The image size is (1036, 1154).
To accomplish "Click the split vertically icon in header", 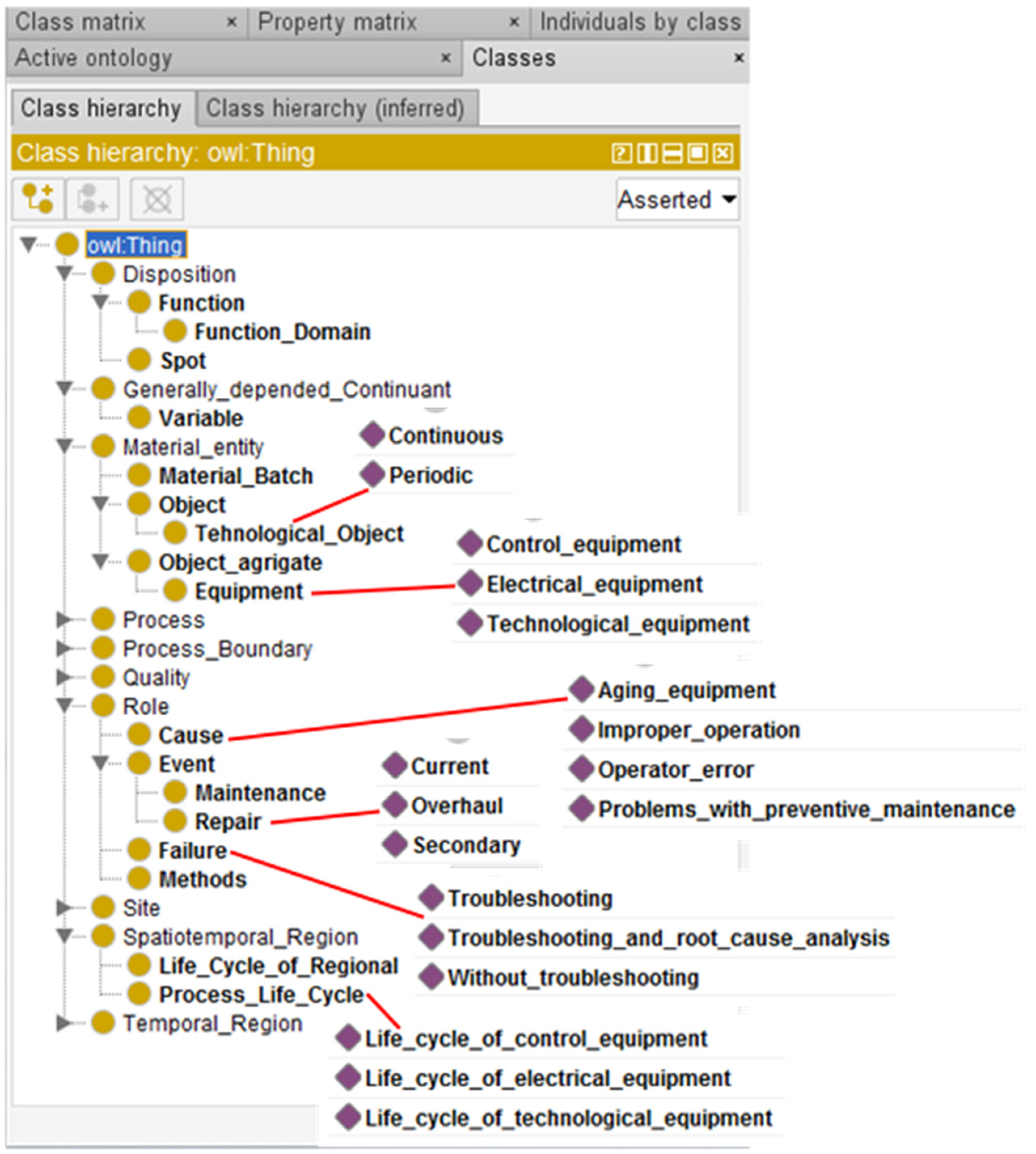I will click(x=647, y=153).
